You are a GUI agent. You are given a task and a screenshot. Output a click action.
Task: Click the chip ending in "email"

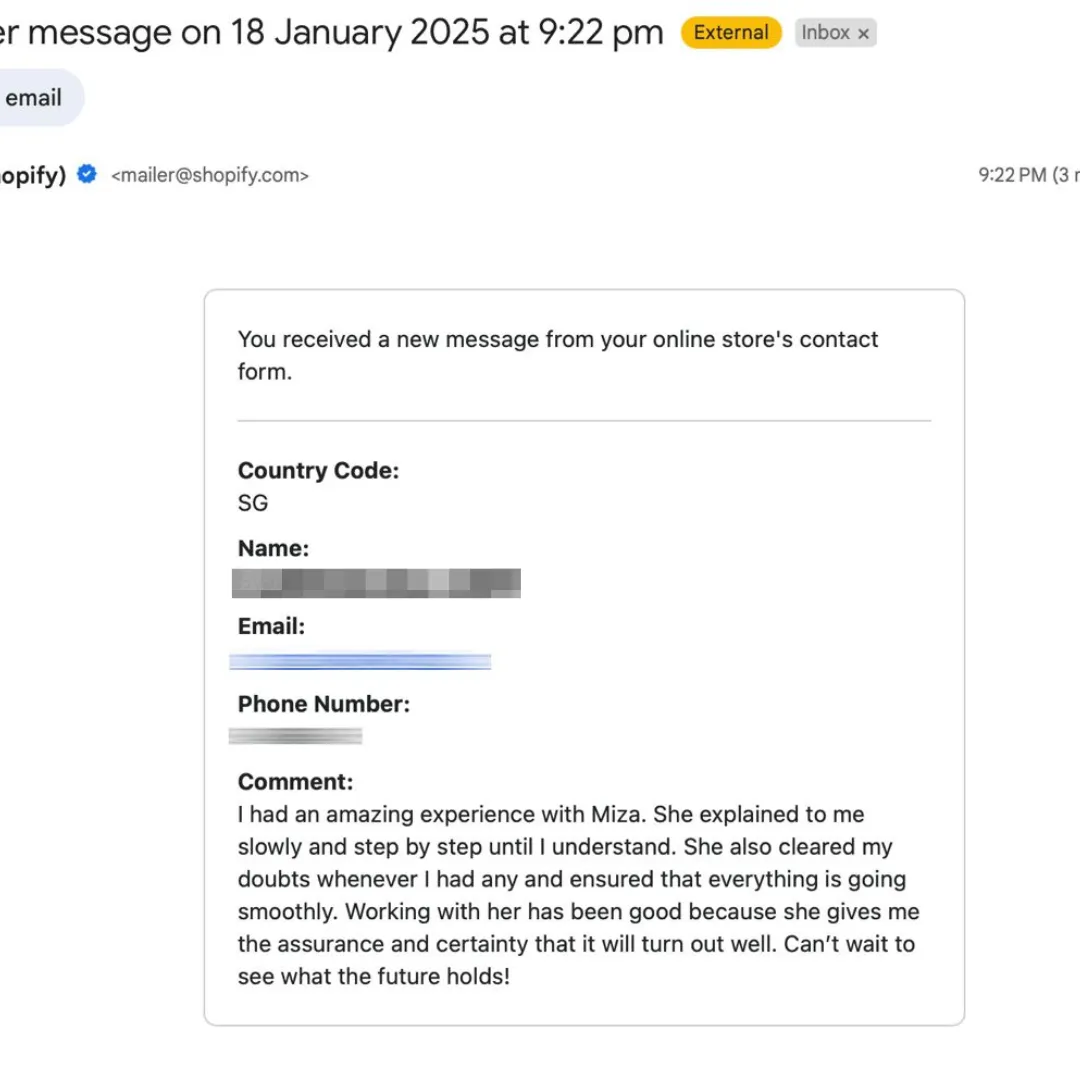pyautogui.click(x=35, y=98)
